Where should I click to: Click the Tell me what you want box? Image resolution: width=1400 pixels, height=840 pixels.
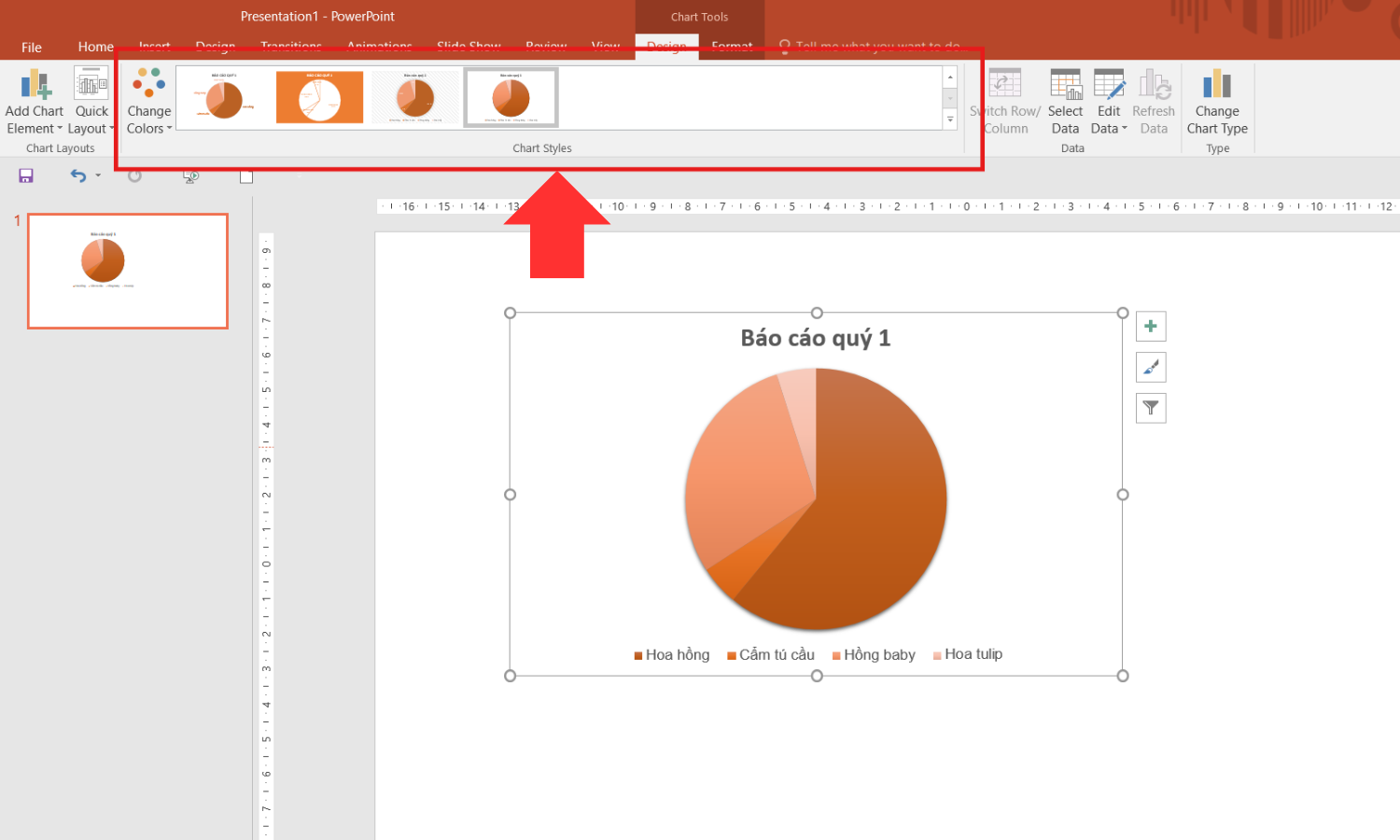870,47
